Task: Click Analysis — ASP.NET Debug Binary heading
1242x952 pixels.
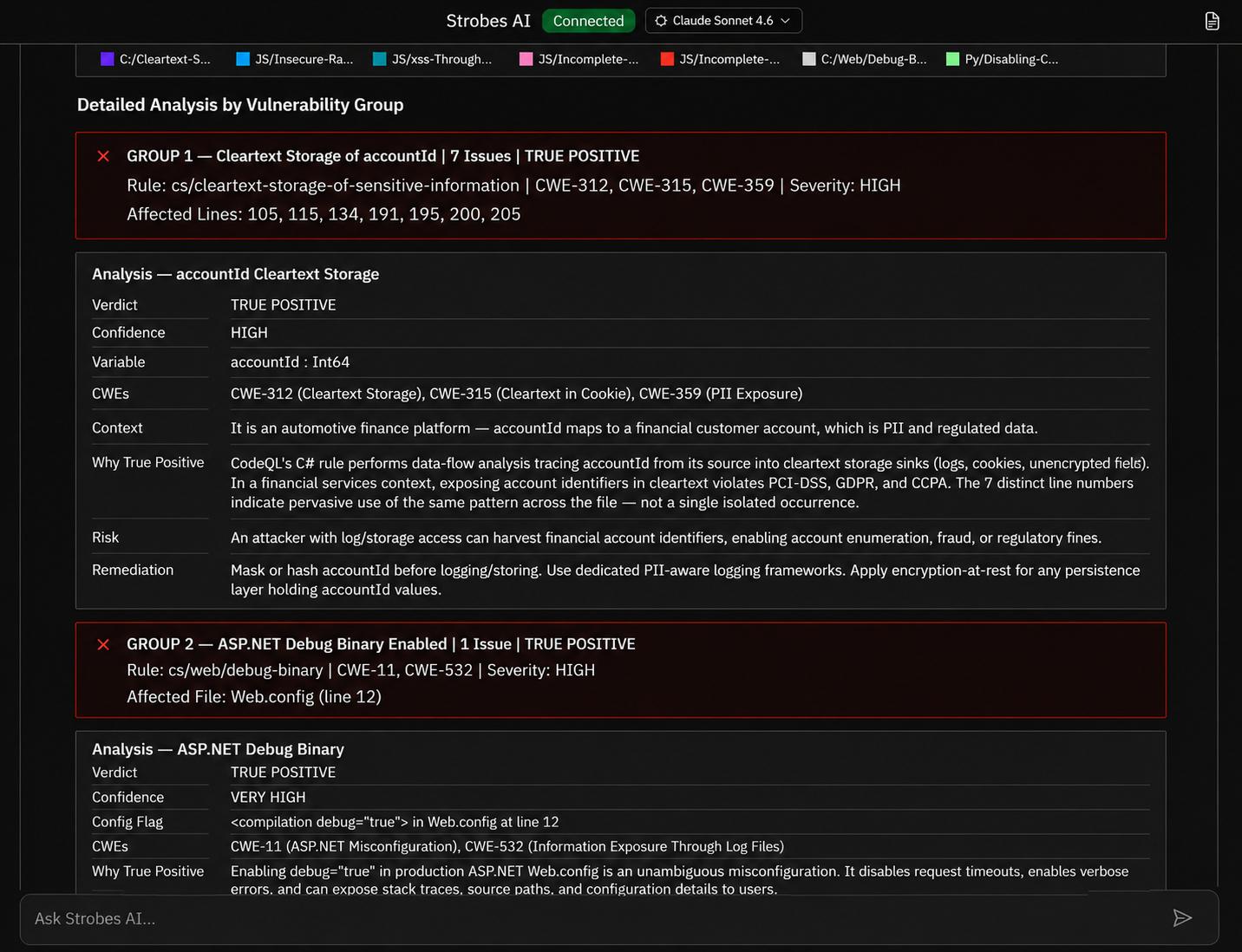Action: point(218,749)
